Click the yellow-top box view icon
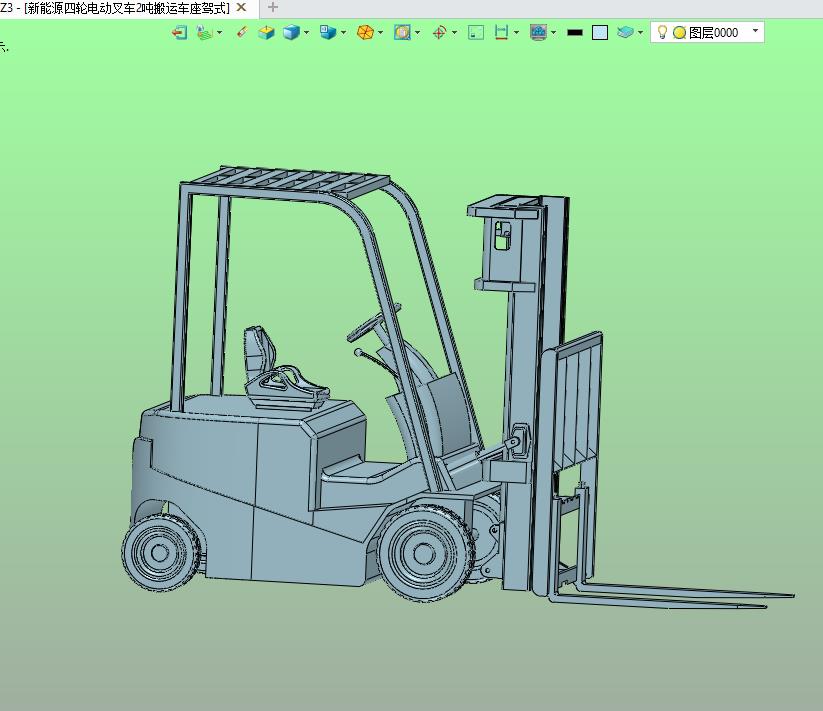 pyautogui.click(x=267, y=33)
